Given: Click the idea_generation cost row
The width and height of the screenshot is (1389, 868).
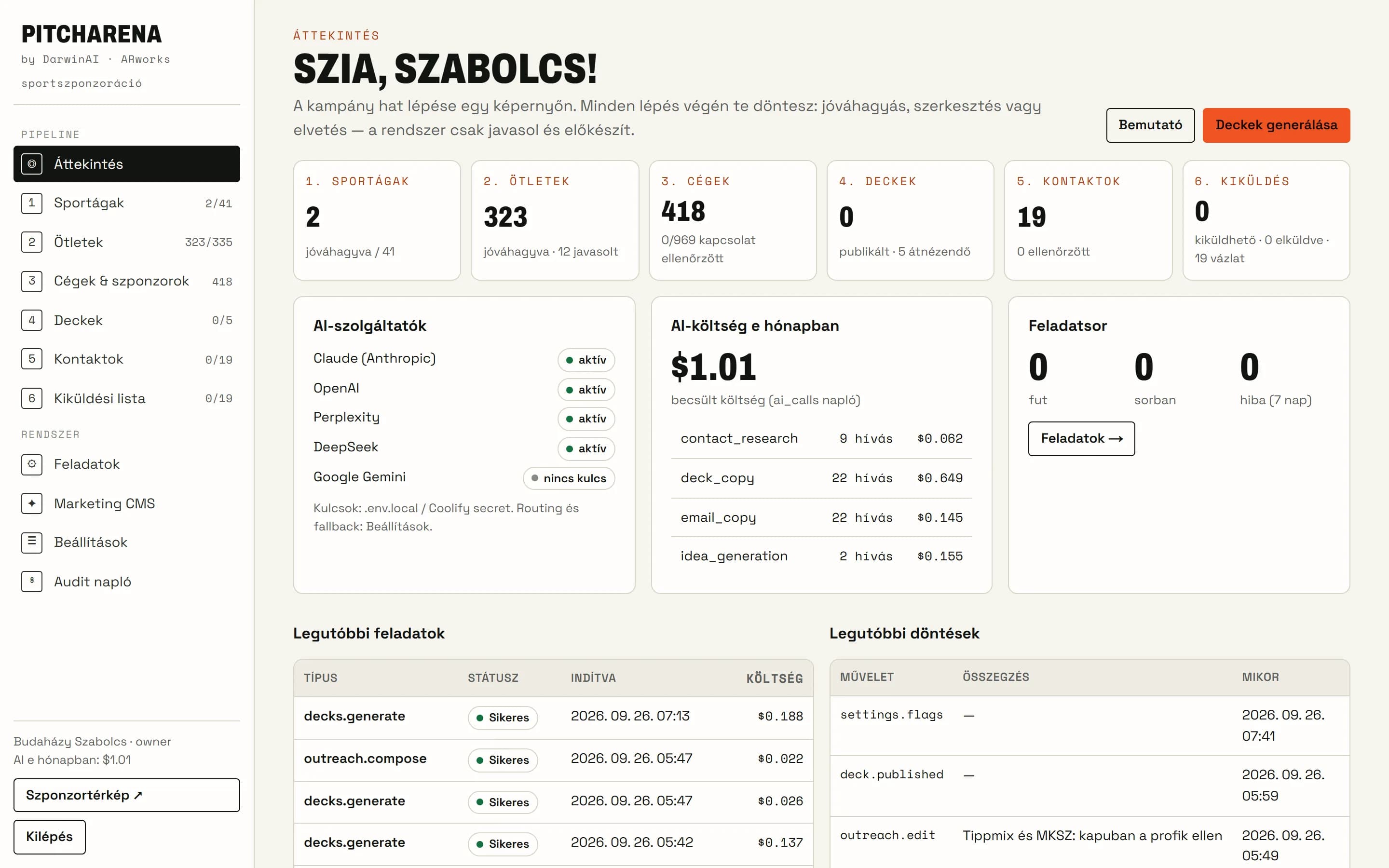Looking at the screenshot, I should pos(821,556).
